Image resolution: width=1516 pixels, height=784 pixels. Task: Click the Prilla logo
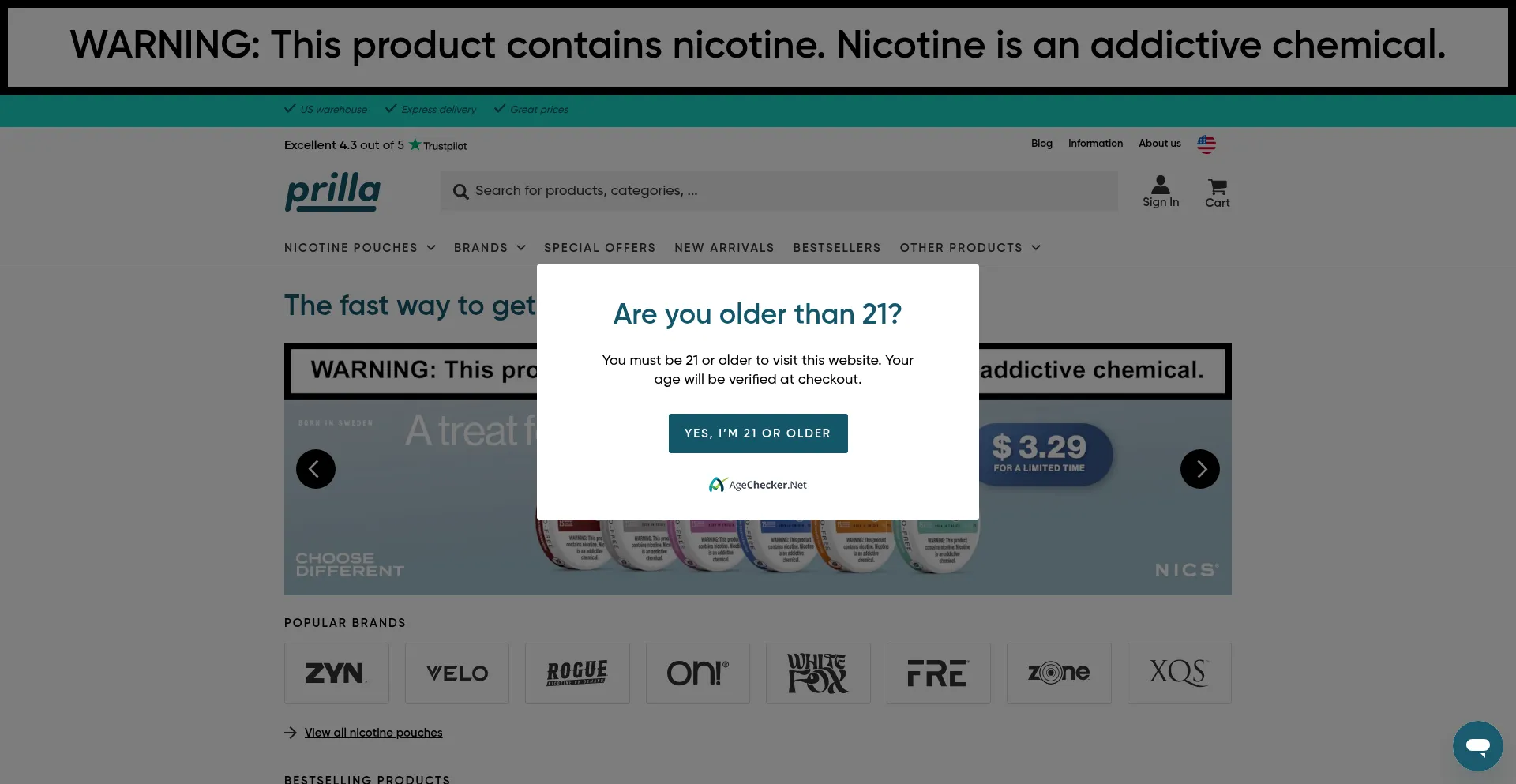[332, 192]
